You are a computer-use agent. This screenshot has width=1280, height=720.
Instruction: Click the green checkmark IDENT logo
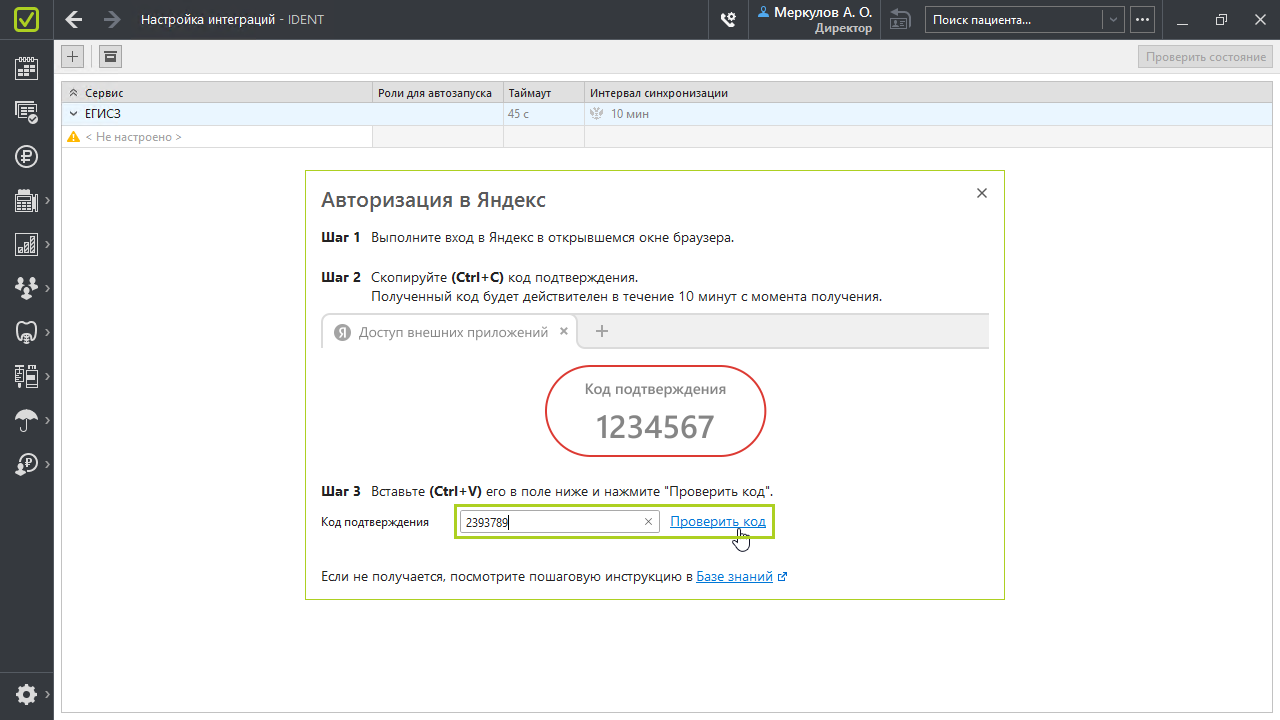pos(27,20)
